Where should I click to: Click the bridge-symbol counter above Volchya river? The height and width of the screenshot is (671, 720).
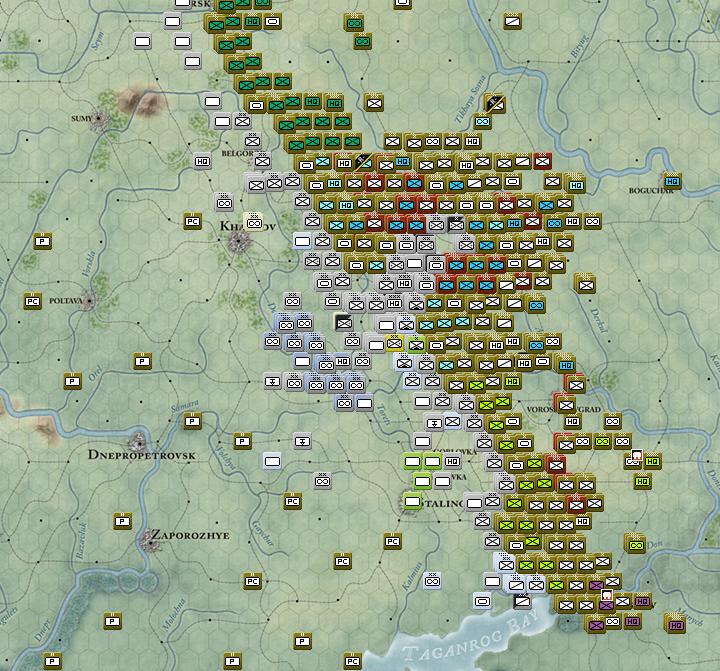[302, 441]
